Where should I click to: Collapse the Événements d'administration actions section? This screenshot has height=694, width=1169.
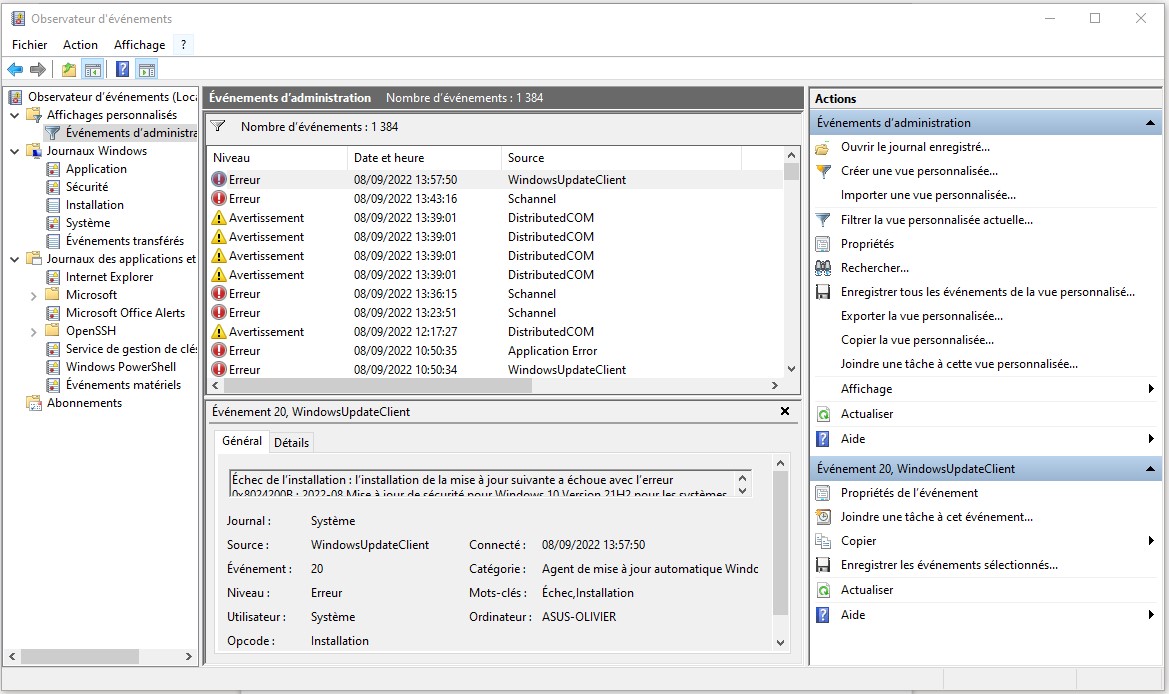click(1151, 123)
